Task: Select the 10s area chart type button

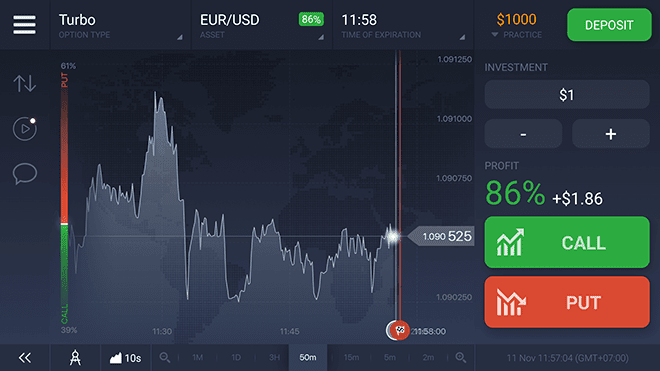Action: click(x=125, y=358)
